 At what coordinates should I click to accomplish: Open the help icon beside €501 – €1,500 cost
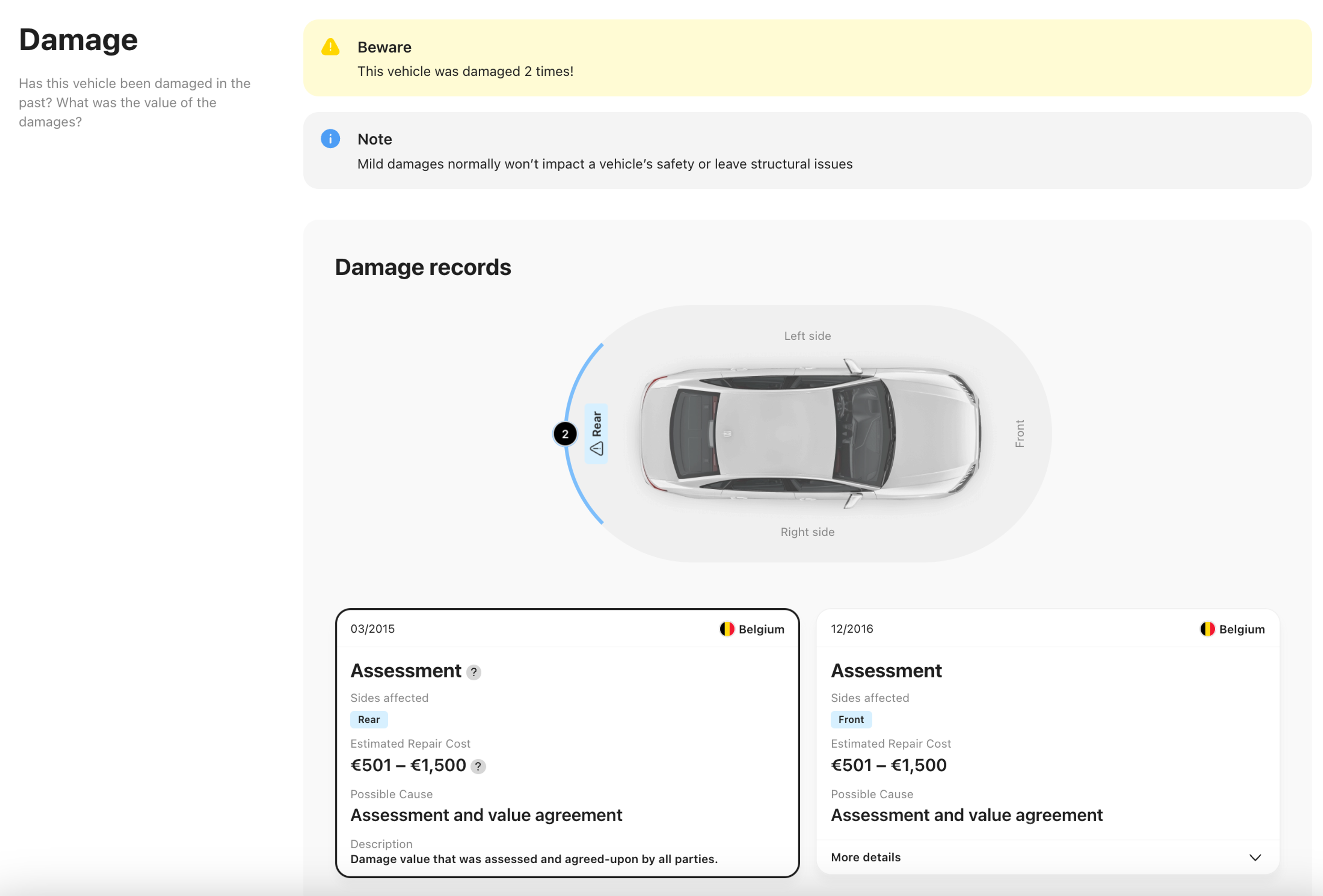click(x=478, y=766)
